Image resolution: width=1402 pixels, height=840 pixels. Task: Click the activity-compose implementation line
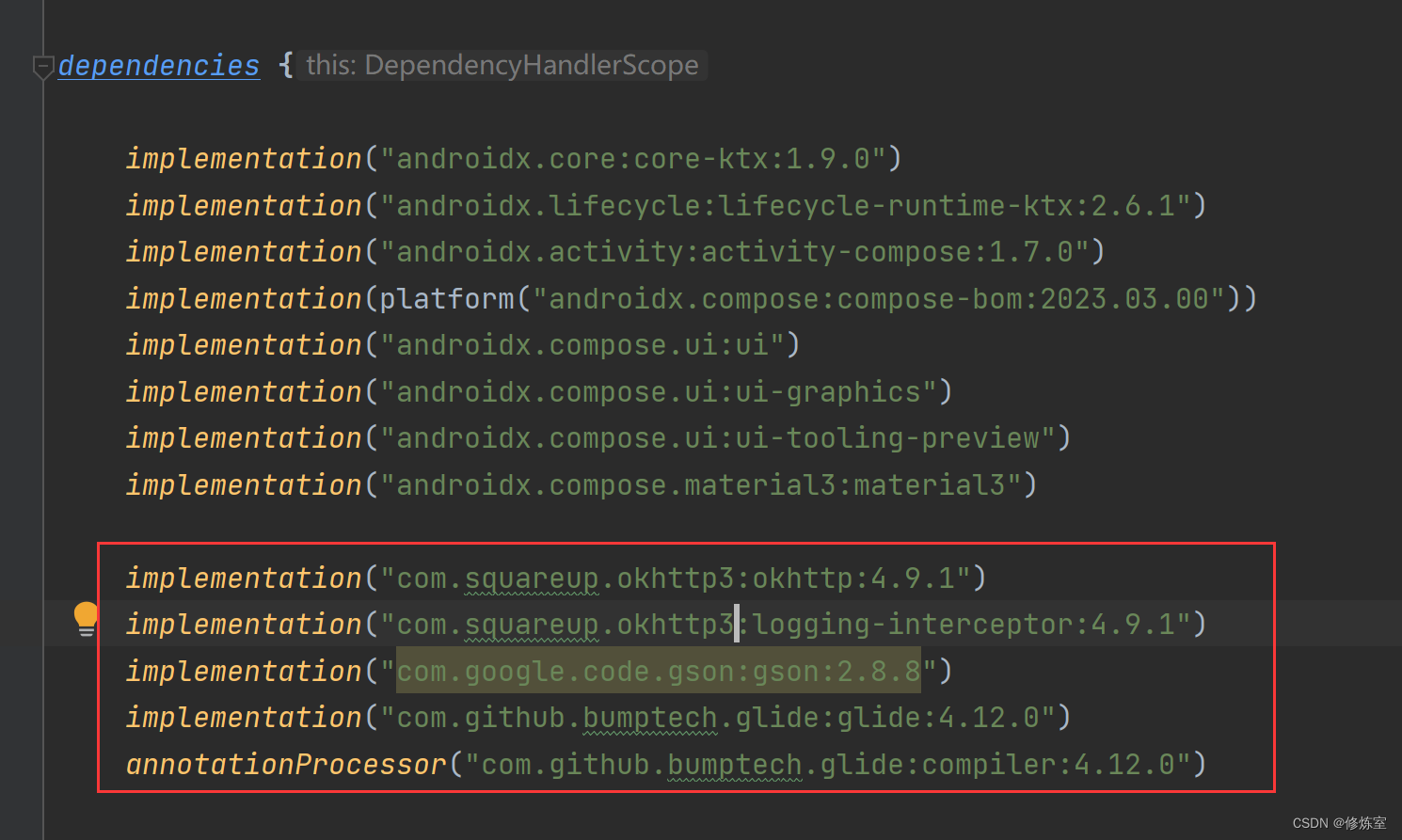(x=612, y=251)
